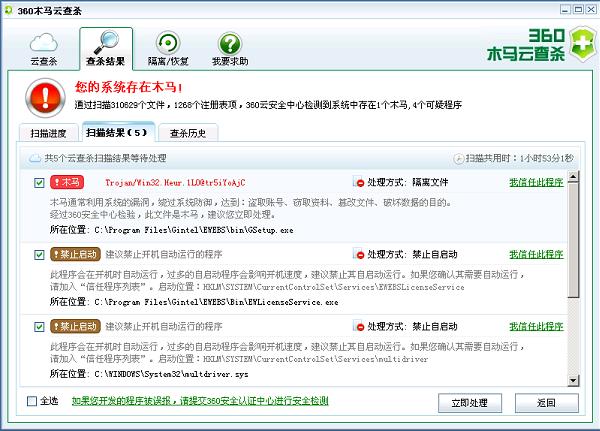This screenshot has width=600, height=431.
Task: Uncheck the Trojan GSetup.exe checkbox
Action: pos(39,183)
